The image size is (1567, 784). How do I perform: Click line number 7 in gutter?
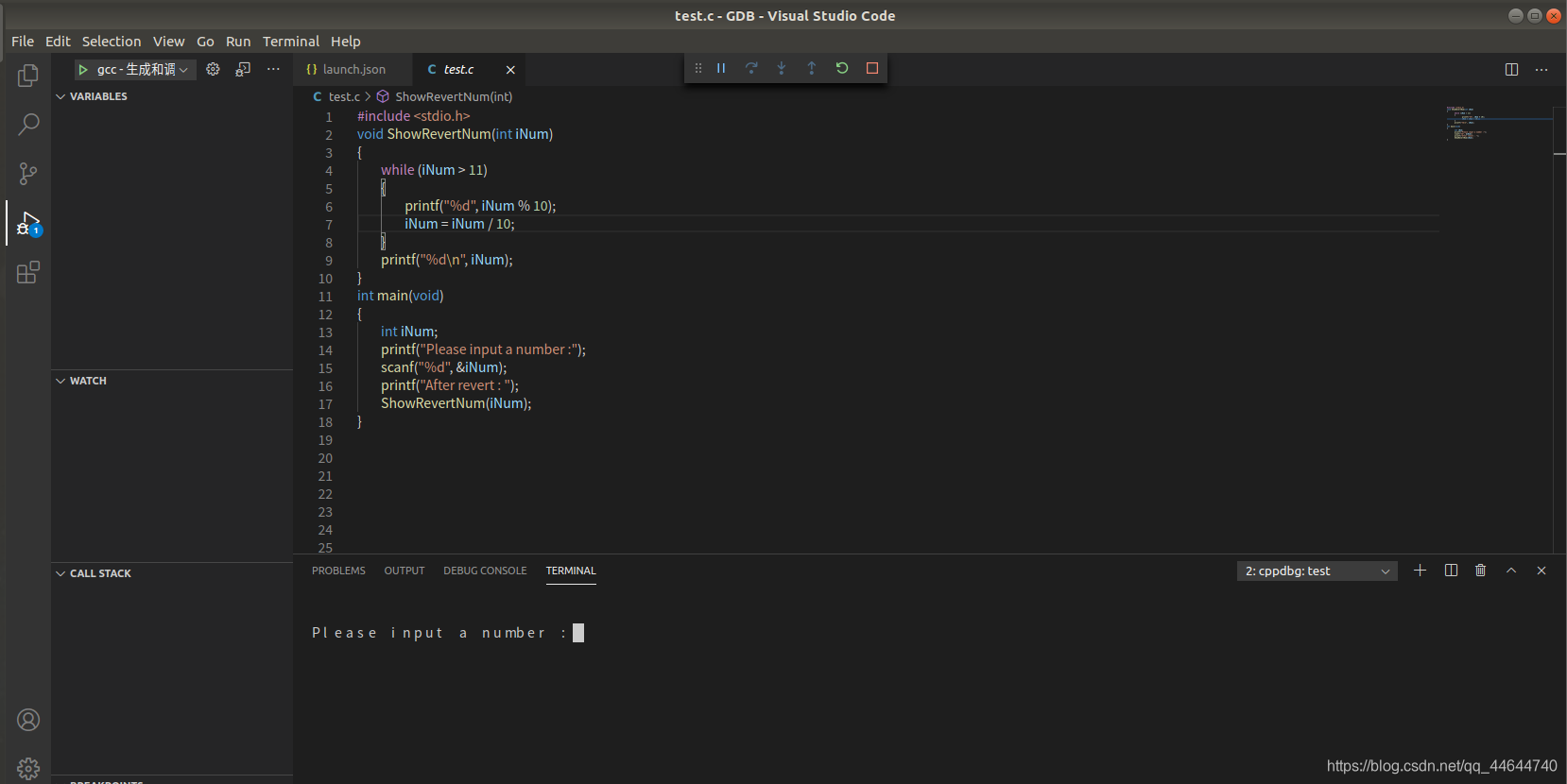[x=329, y=225]
